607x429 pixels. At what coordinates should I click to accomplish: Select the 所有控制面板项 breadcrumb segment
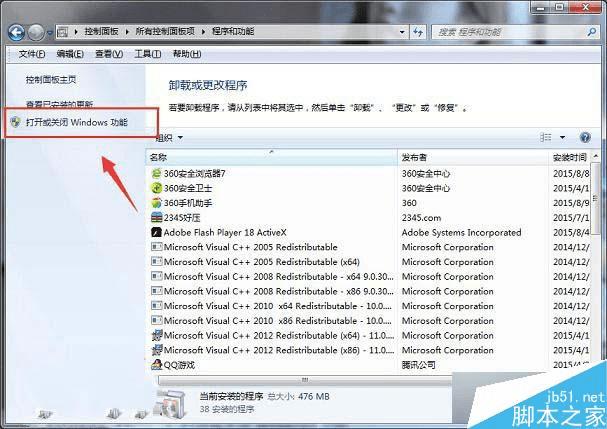tap(165, 32)
